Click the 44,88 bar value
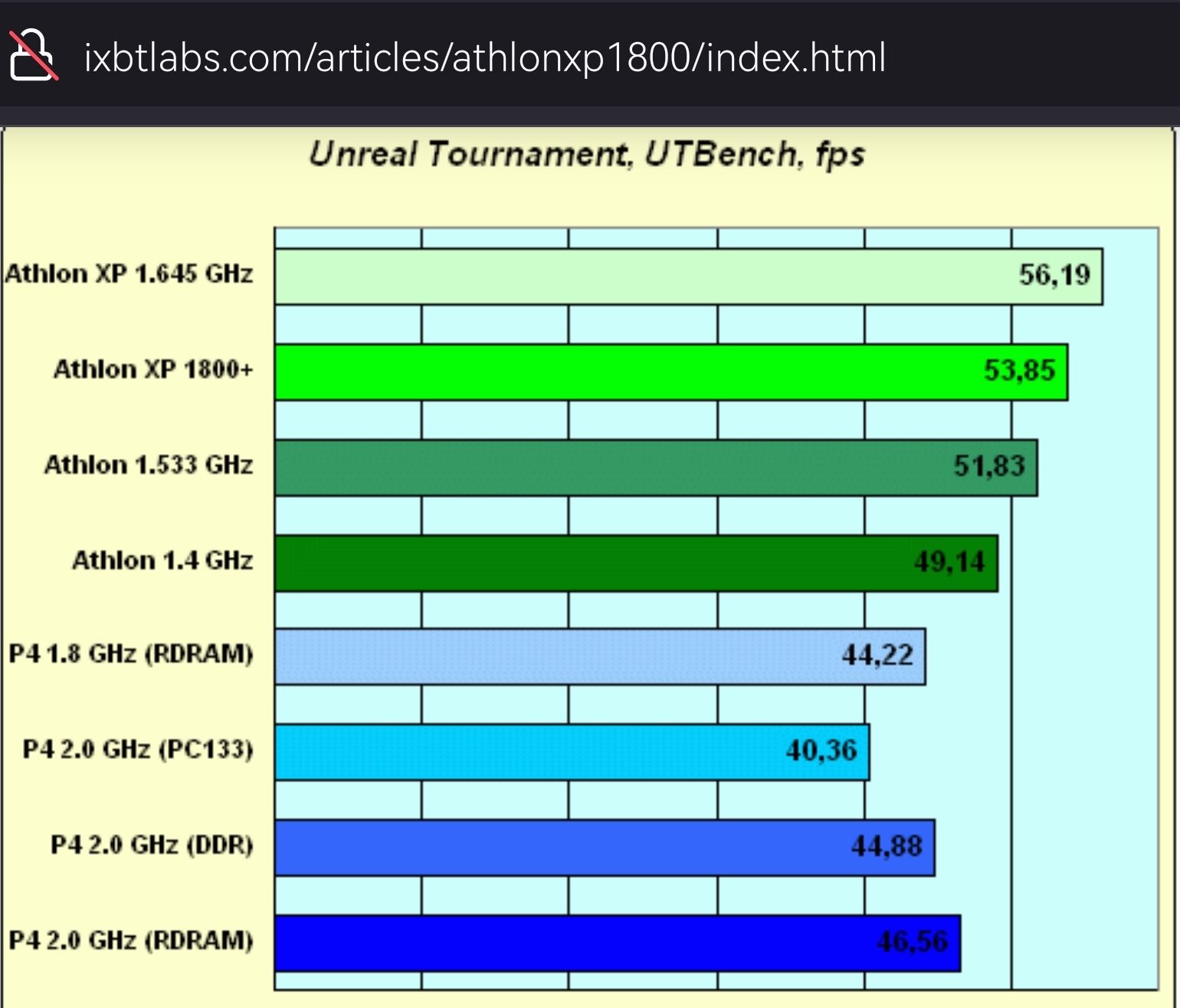This screenshot has width=1180, height=1008. point(887,846)
